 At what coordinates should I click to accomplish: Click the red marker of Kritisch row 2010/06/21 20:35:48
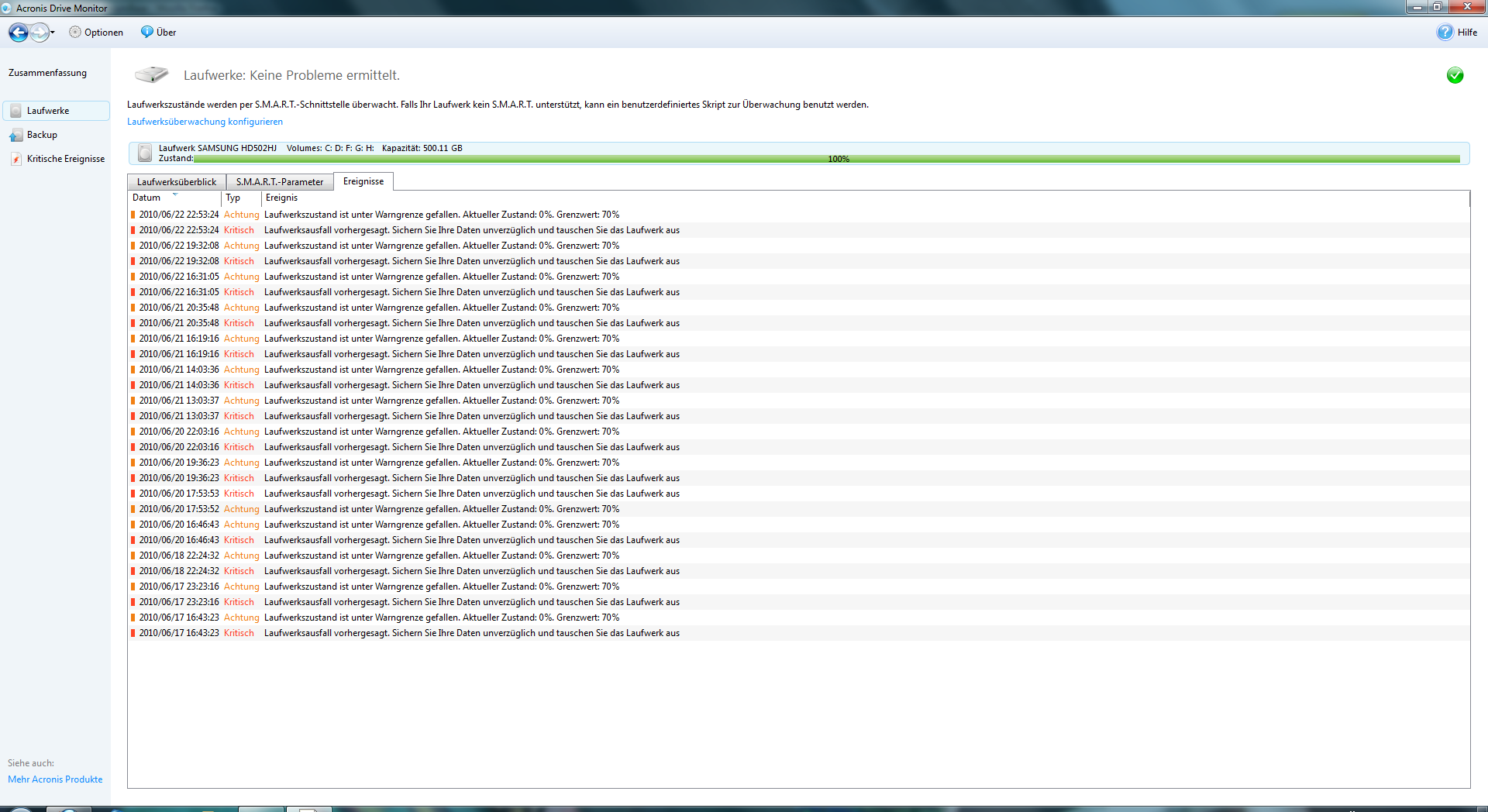click(133, 323)
